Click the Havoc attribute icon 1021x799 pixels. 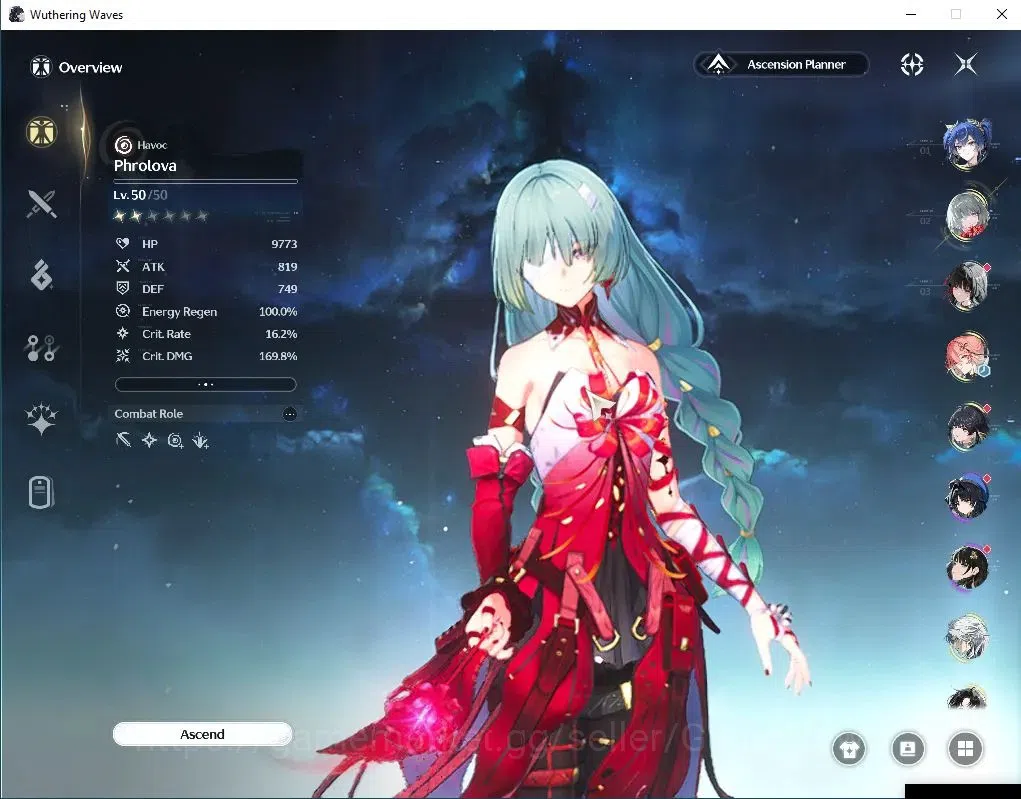(x=123, y=145)
